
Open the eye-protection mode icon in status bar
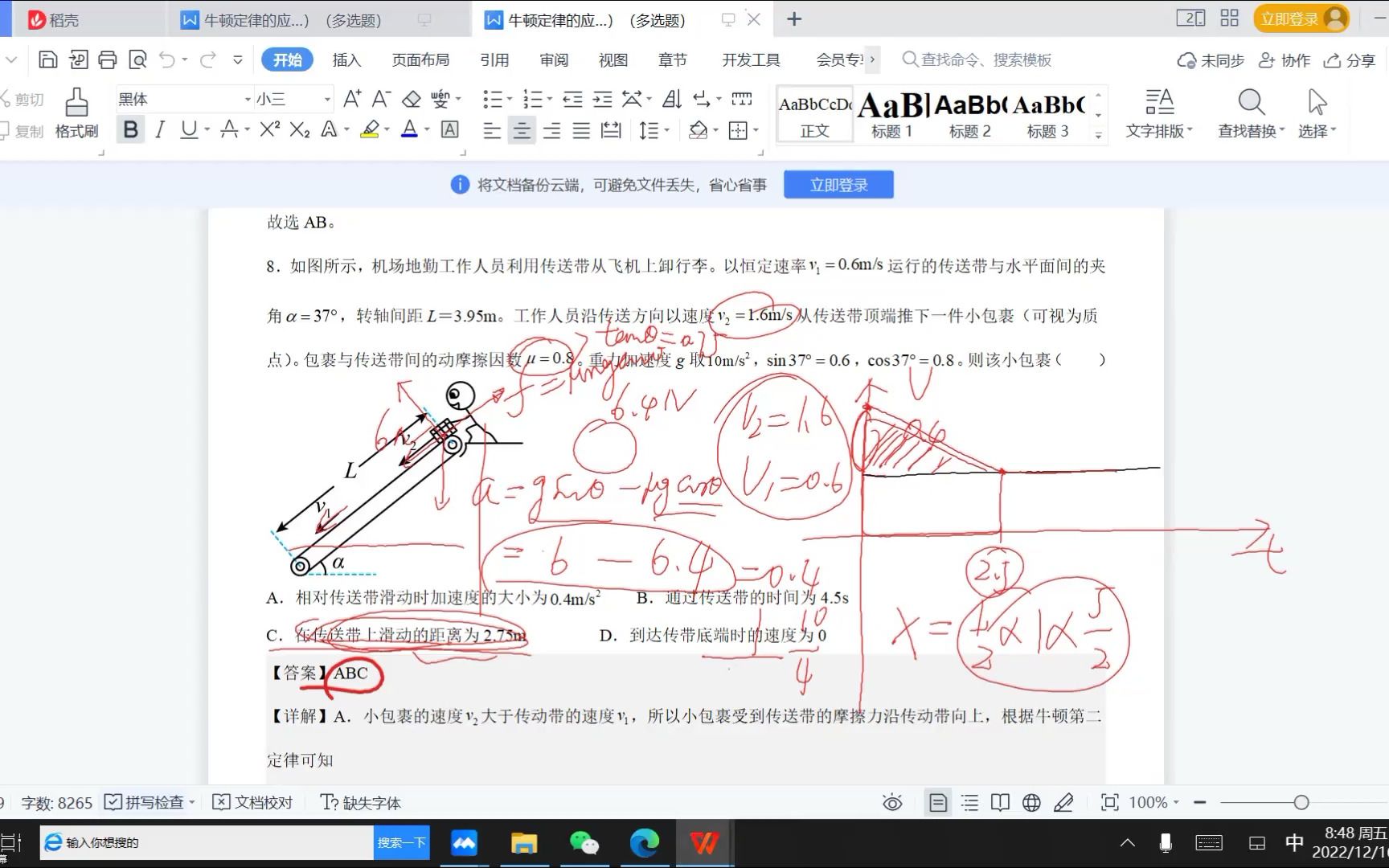click(891, 802)
